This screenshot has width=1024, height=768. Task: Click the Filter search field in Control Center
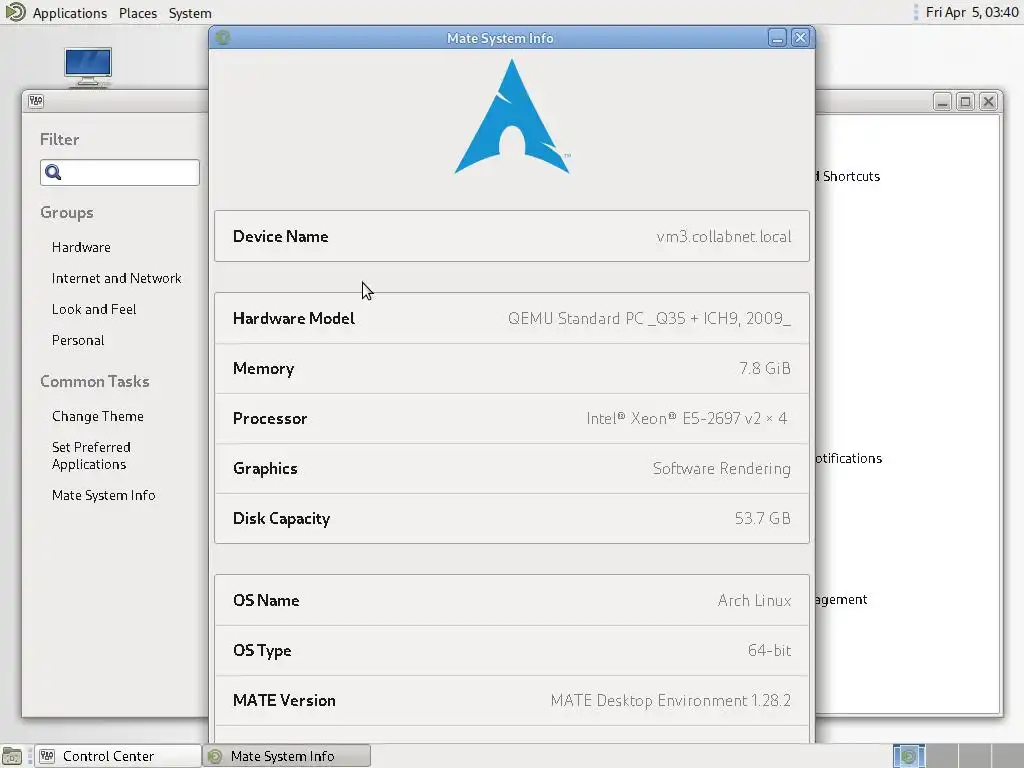(120, 172)
